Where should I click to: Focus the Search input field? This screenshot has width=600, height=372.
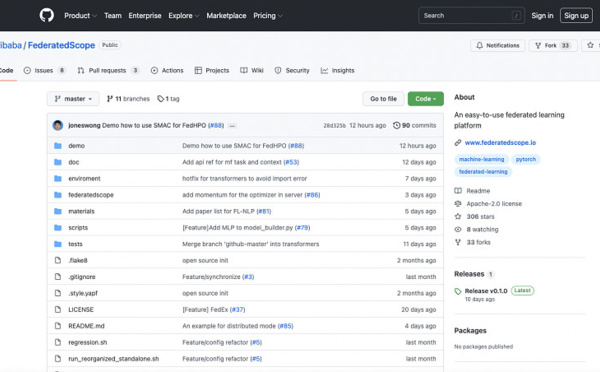coord(471,16)
